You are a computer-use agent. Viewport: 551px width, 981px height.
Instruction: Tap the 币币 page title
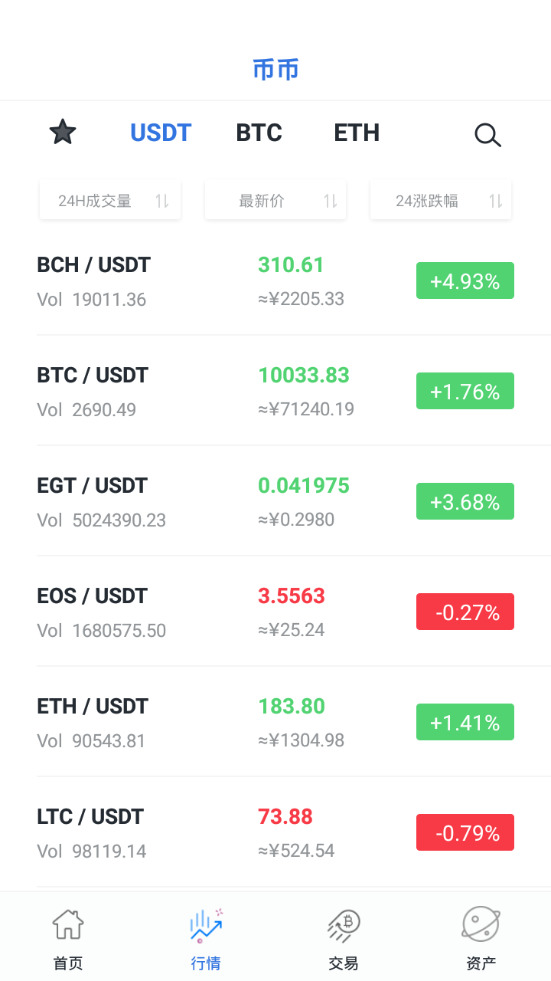276,69
